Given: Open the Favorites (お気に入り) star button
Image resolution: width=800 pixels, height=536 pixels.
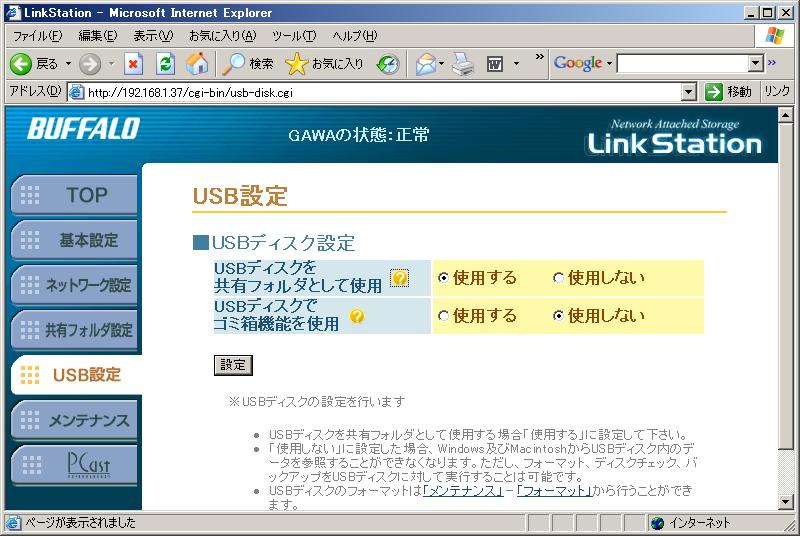Looking at the screenshot, I should (x=325, y=64).
